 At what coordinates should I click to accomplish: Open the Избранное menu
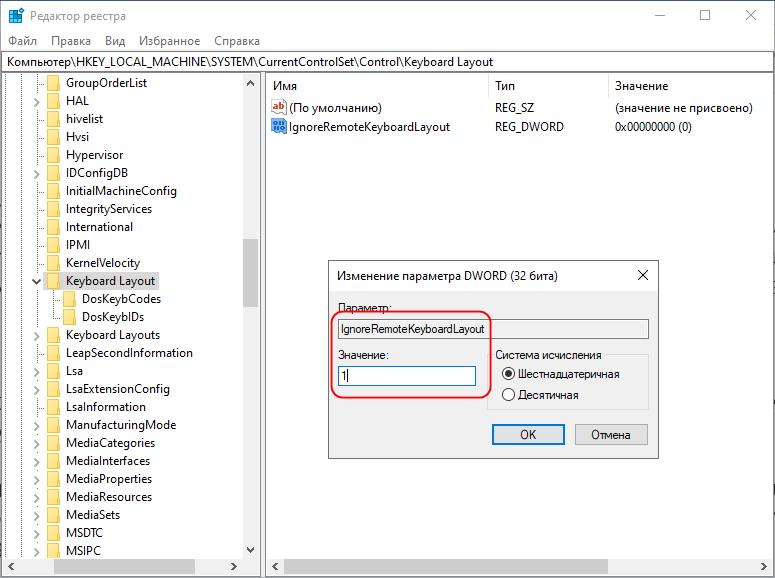tap(170, 41)
